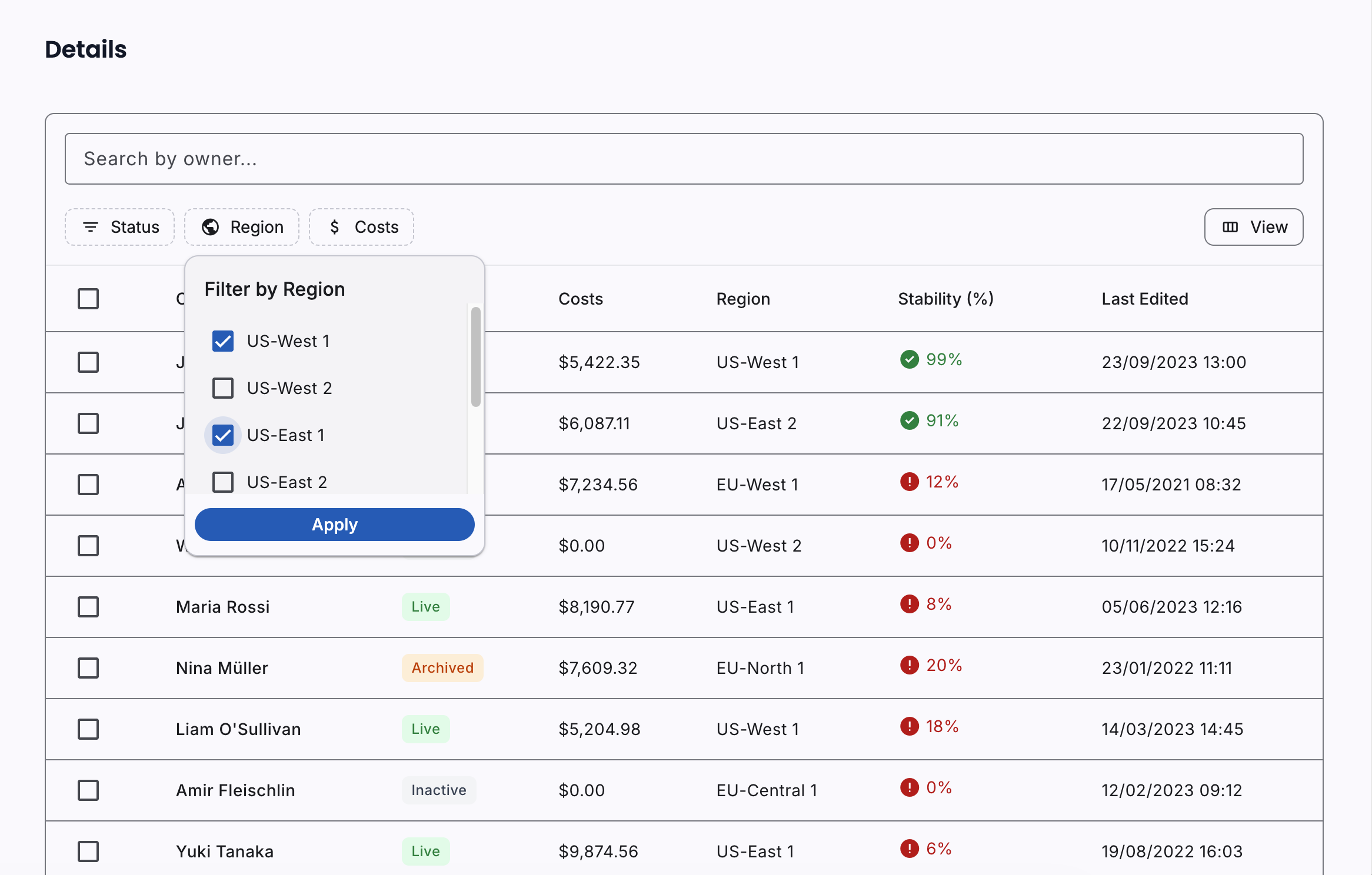The image size is (1372, 875).
Task: Click green check icon beside 91% stability
Action: [x=909, y=420]
